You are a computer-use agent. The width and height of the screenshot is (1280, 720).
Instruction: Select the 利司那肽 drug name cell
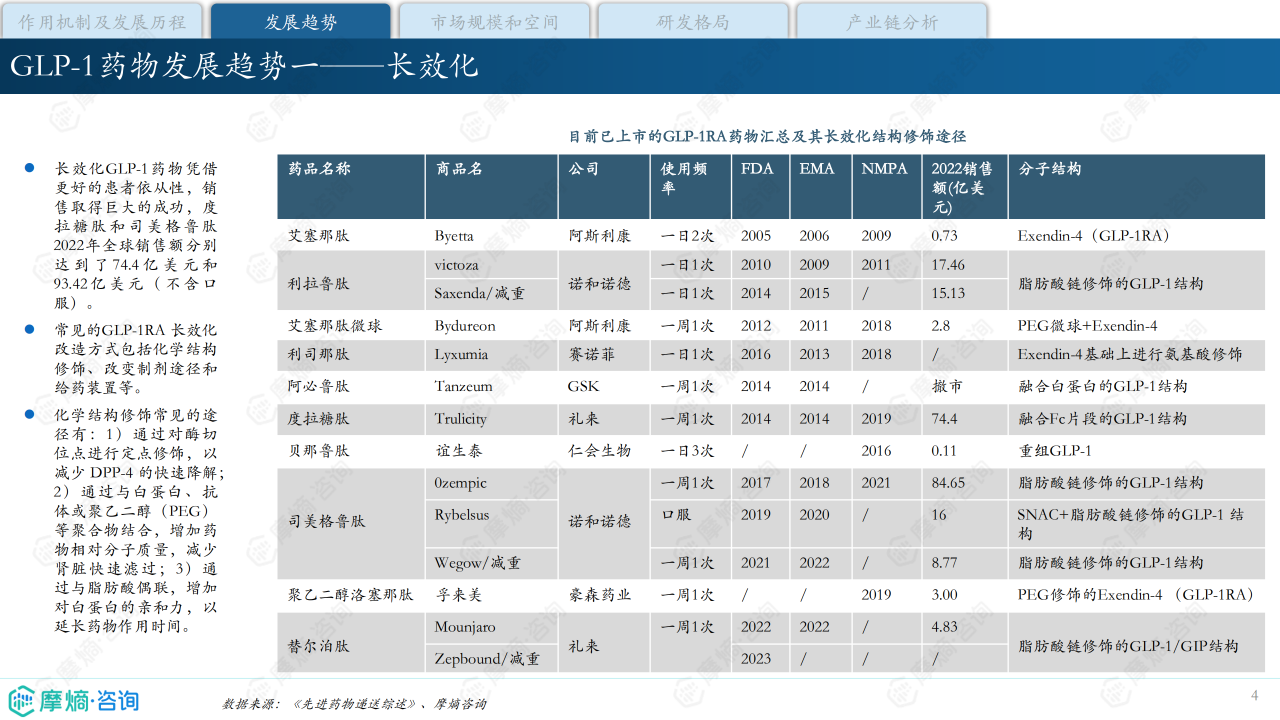point(351,355)
